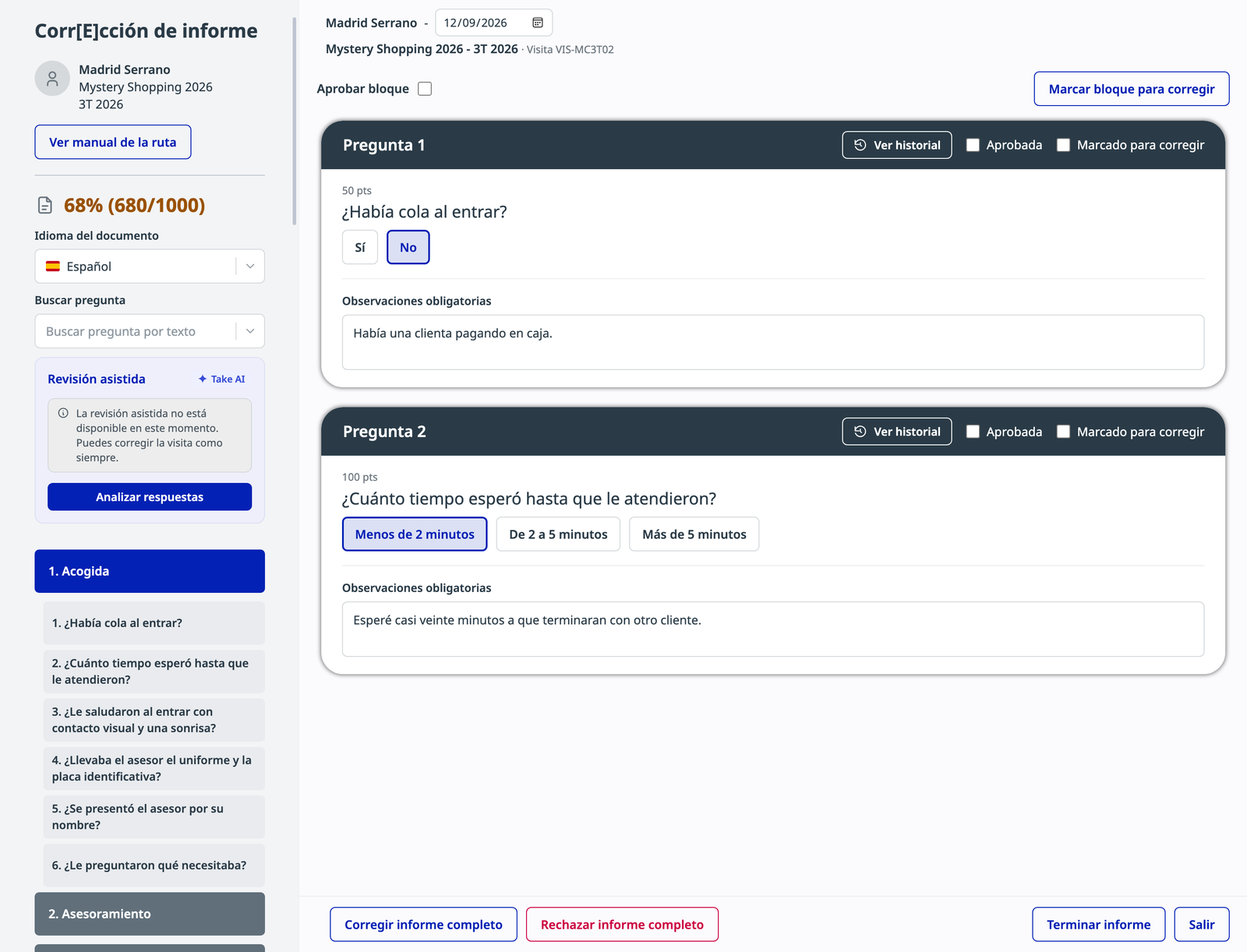The height and width of the screenshot is (952, 1247).
Task: Choose De 2 a 5 minutos option
Action: click(x=558, y=534)
